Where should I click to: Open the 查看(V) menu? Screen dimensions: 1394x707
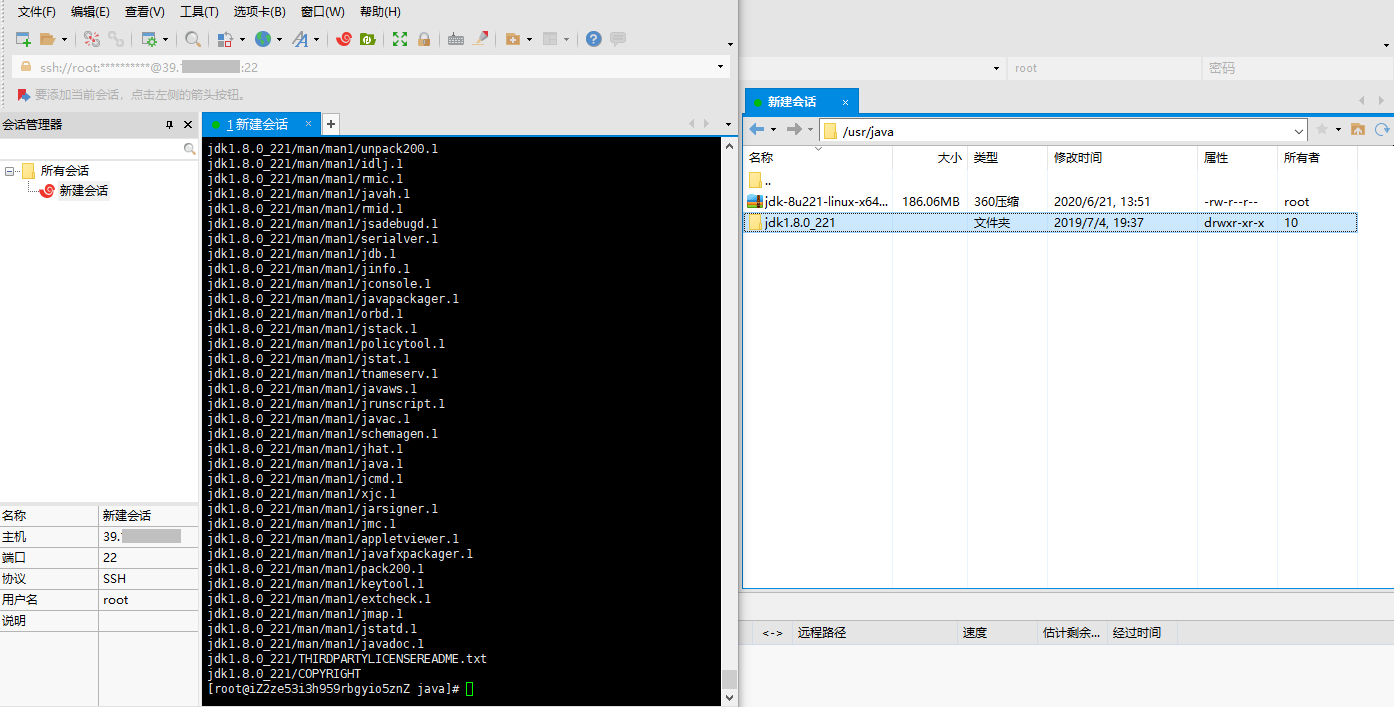[x=144, y=12]
